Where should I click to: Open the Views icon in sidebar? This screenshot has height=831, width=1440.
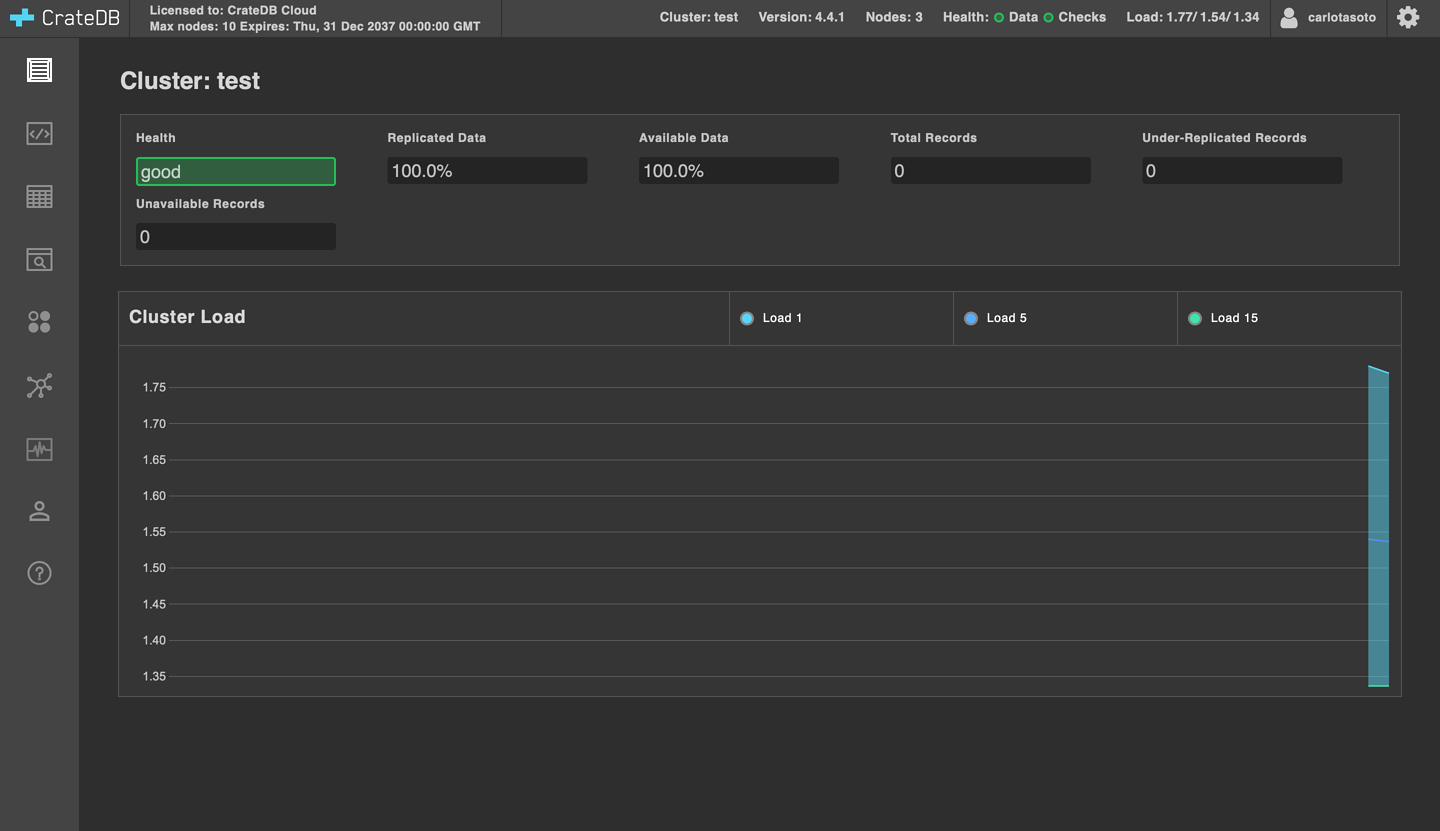click(x=39, y=260)
